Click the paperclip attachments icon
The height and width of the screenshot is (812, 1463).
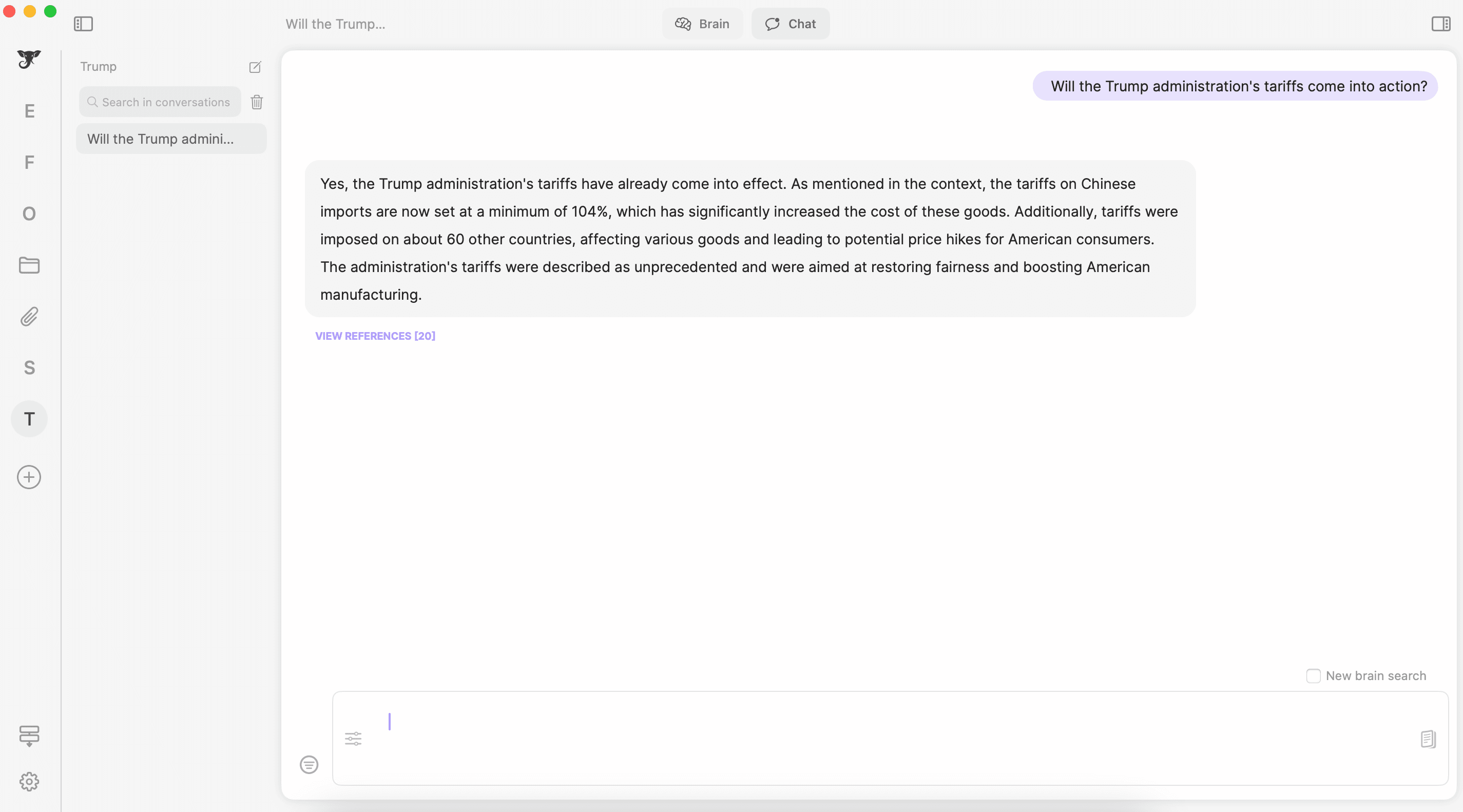click(29, 316)
